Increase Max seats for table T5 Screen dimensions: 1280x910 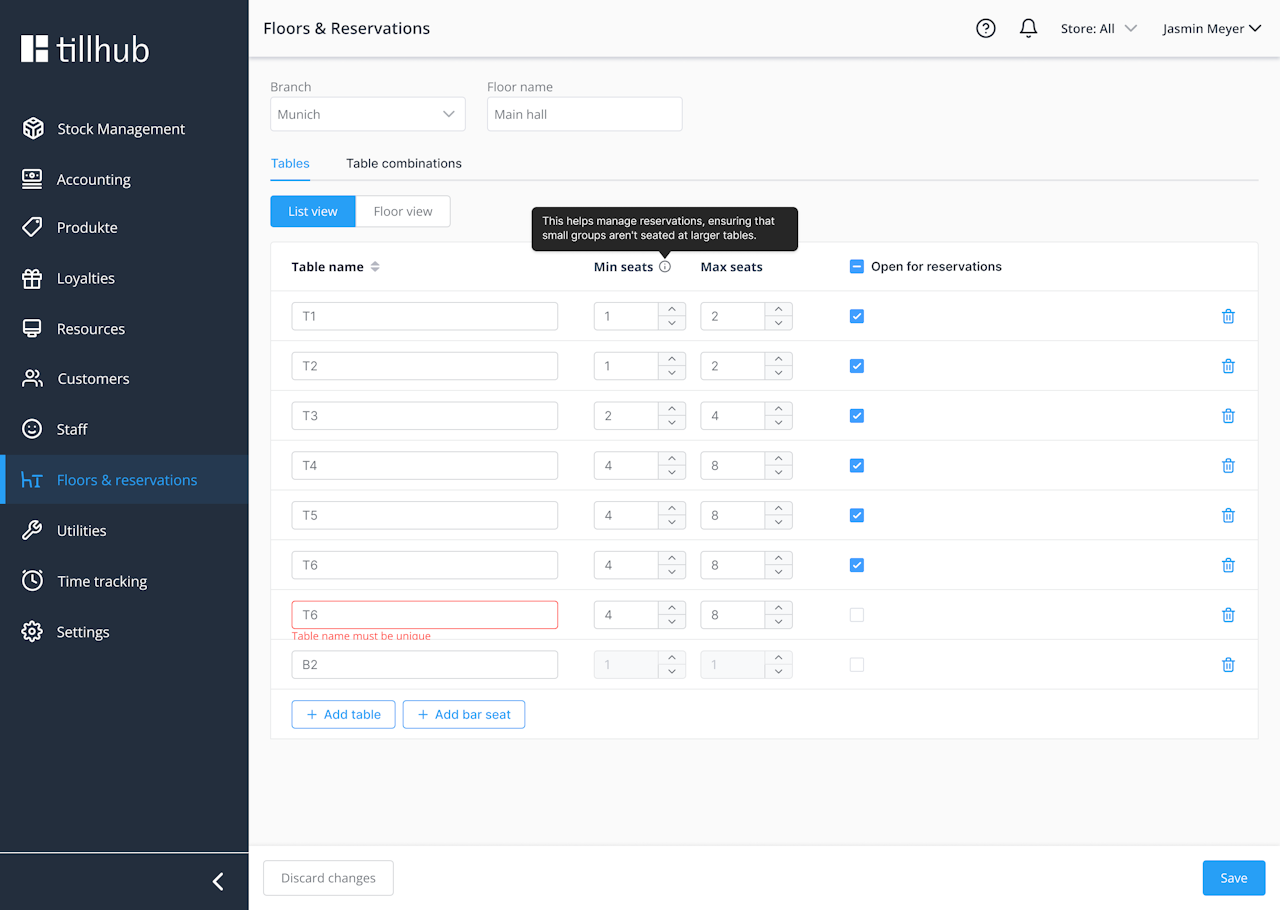(x=779, y=509)
